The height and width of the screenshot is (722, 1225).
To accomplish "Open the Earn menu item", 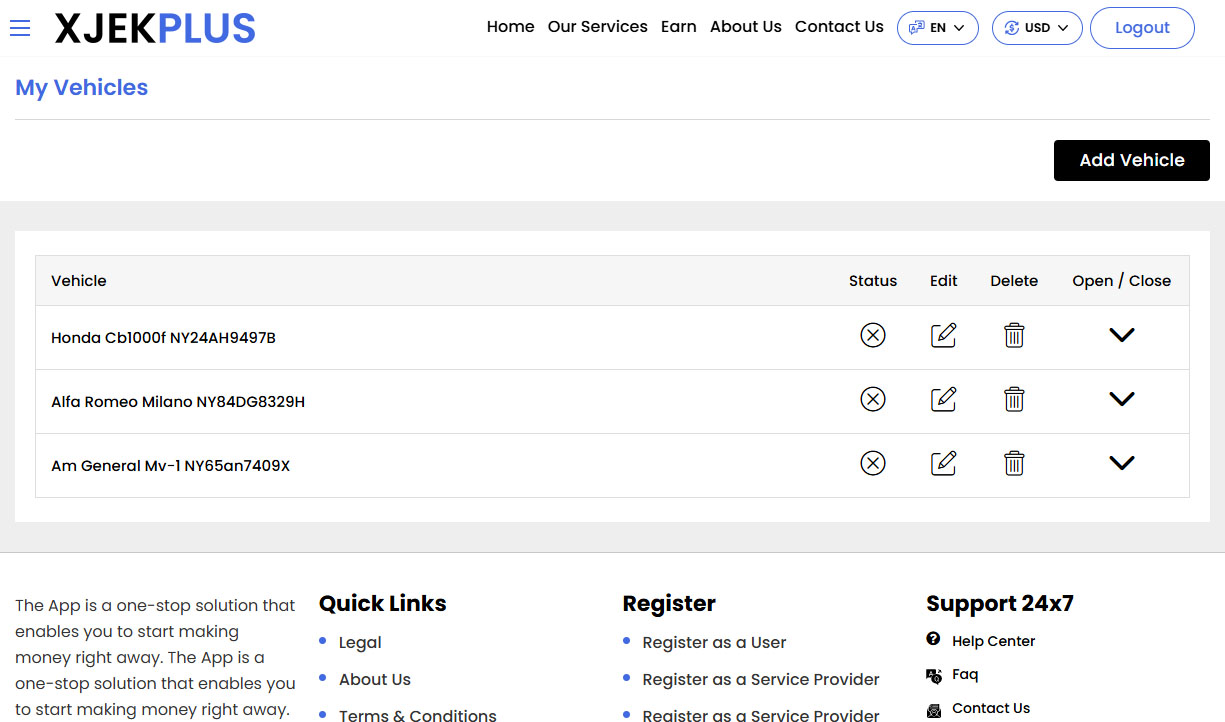I will click(678, 27).
